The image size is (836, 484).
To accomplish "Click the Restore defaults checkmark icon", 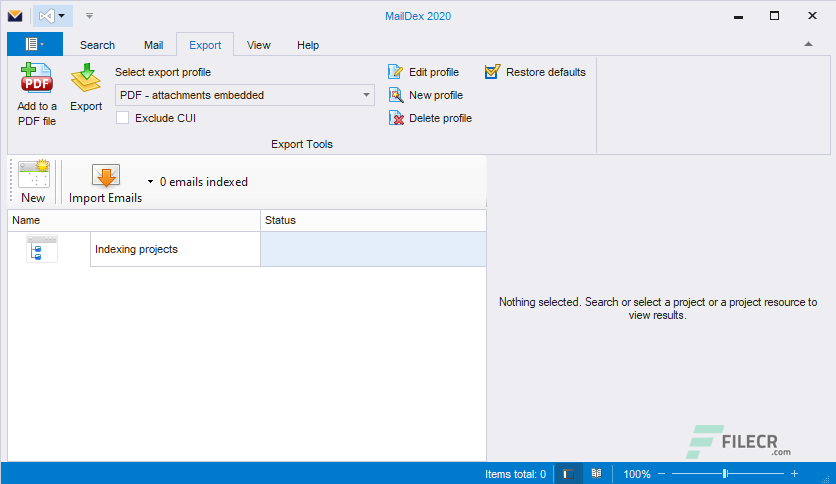I will (492, 71).
